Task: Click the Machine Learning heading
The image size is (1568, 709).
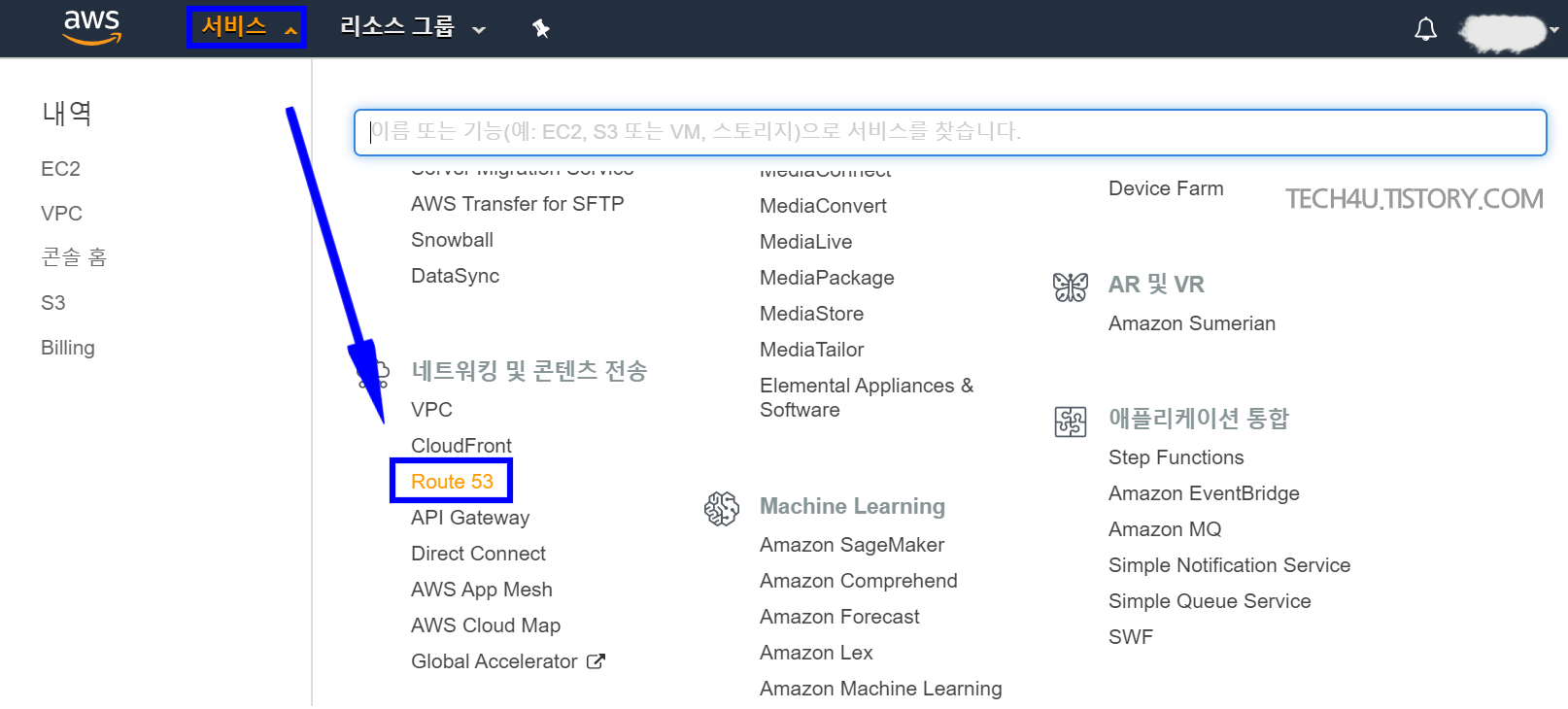Action: (852, 506)
